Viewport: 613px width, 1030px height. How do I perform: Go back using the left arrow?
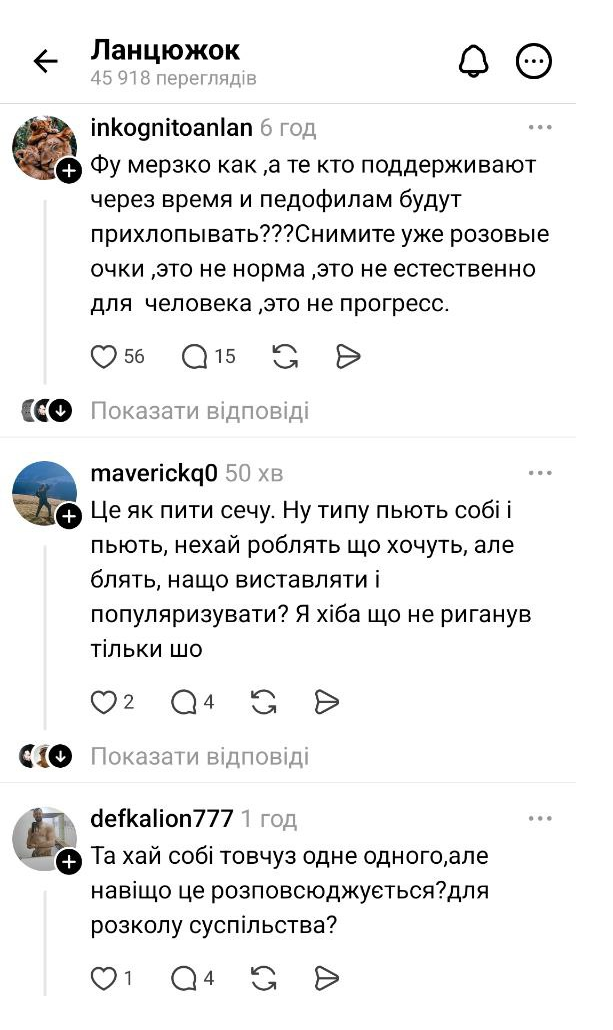46,62
